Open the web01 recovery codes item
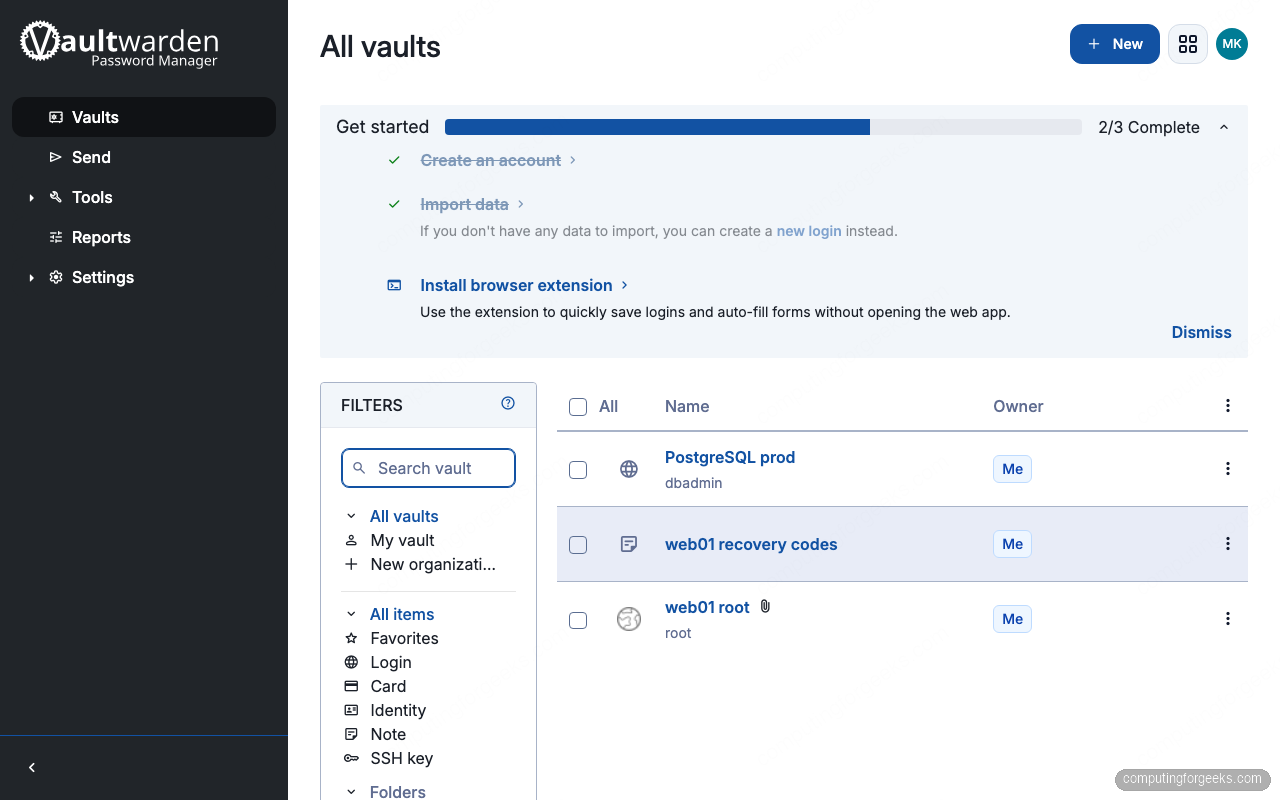The height and width of the screenshot is (800, 1280). point(751,544)
